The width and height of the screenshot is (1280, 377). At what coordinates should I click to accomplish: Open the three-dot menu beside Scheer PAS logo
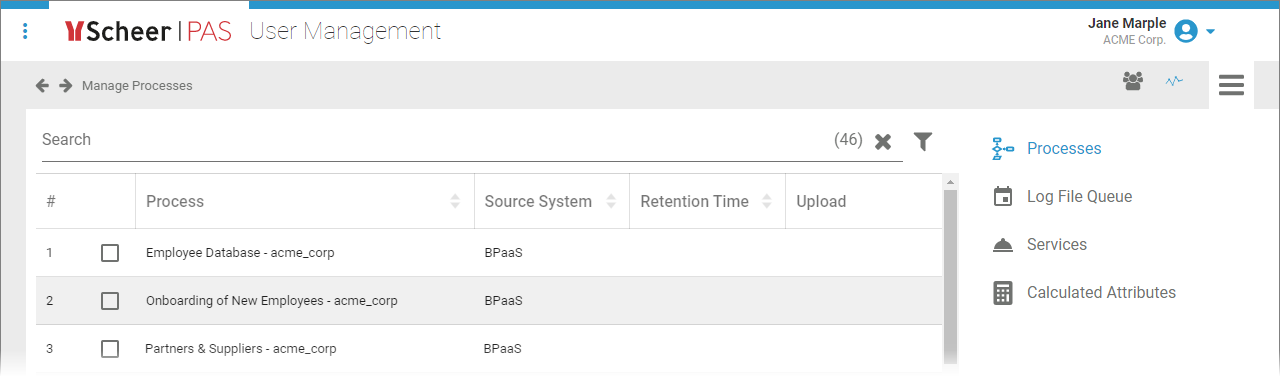coord(25,32)
